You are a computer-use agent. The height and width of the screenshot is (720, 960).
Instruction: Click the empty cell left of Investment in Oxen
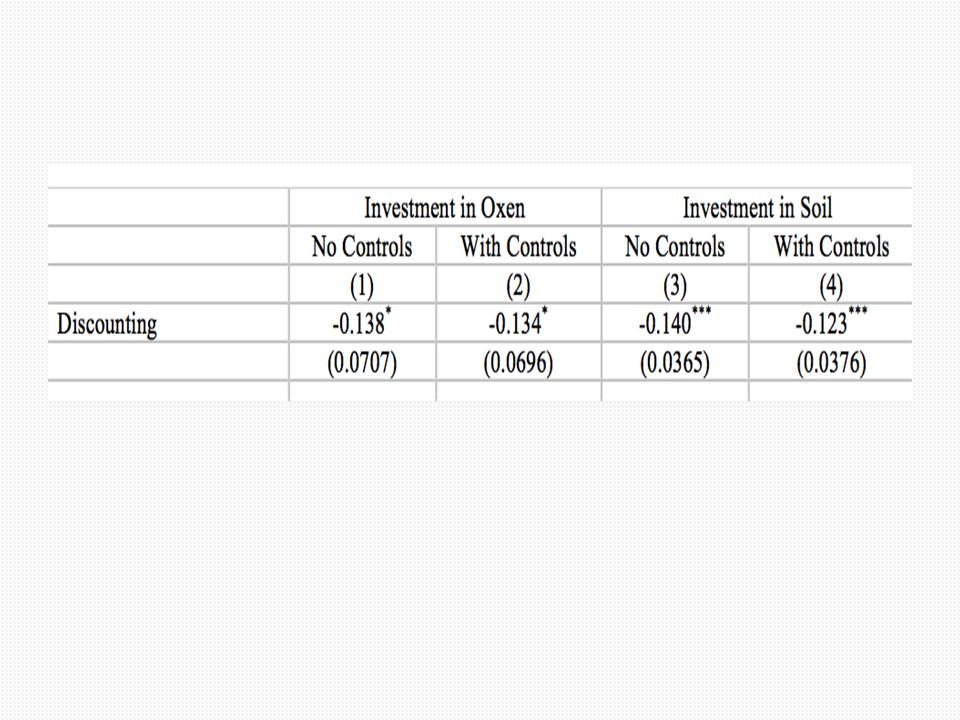[168, 208]
